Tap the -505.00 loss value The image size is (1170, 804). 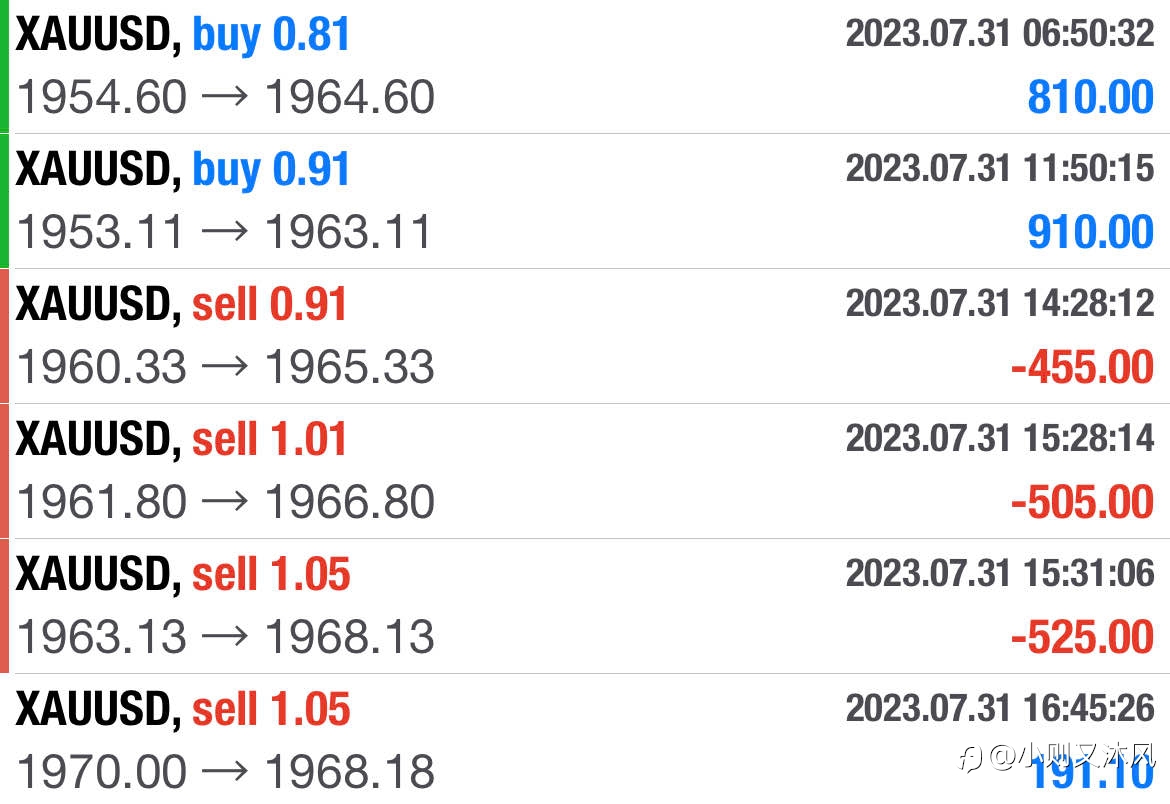coord(1082,502)
